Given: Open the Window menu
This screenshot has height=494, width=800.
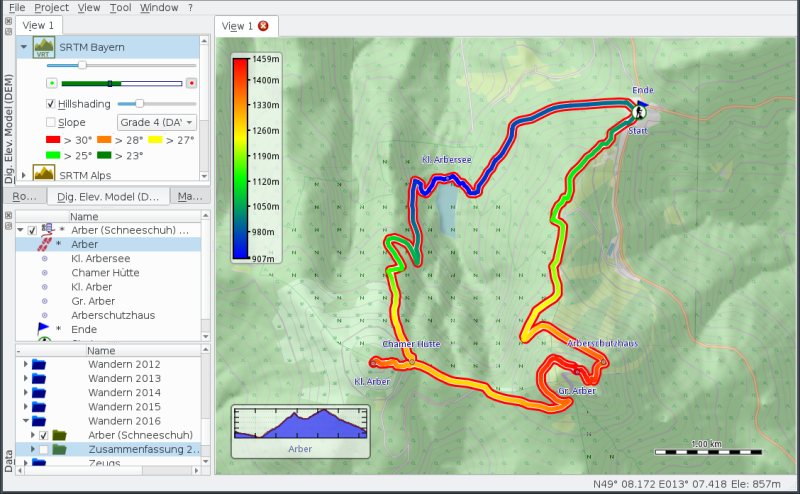Looking at the screenshot, I should pyautogui.click(x=159, y=8).
